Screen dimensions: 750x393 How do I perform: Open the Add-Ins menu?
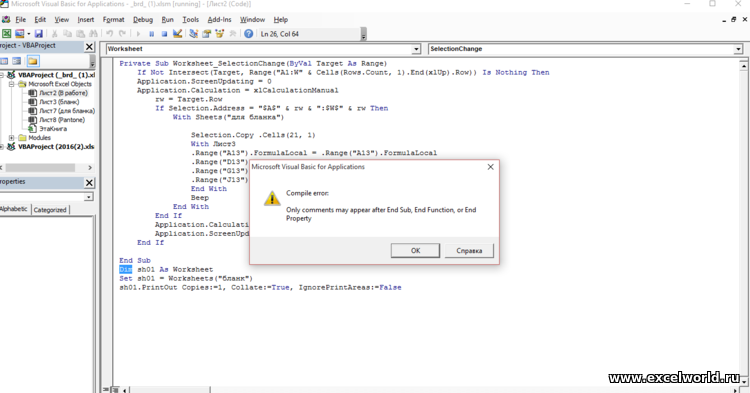pyautogui.click(x=219, y=20)
